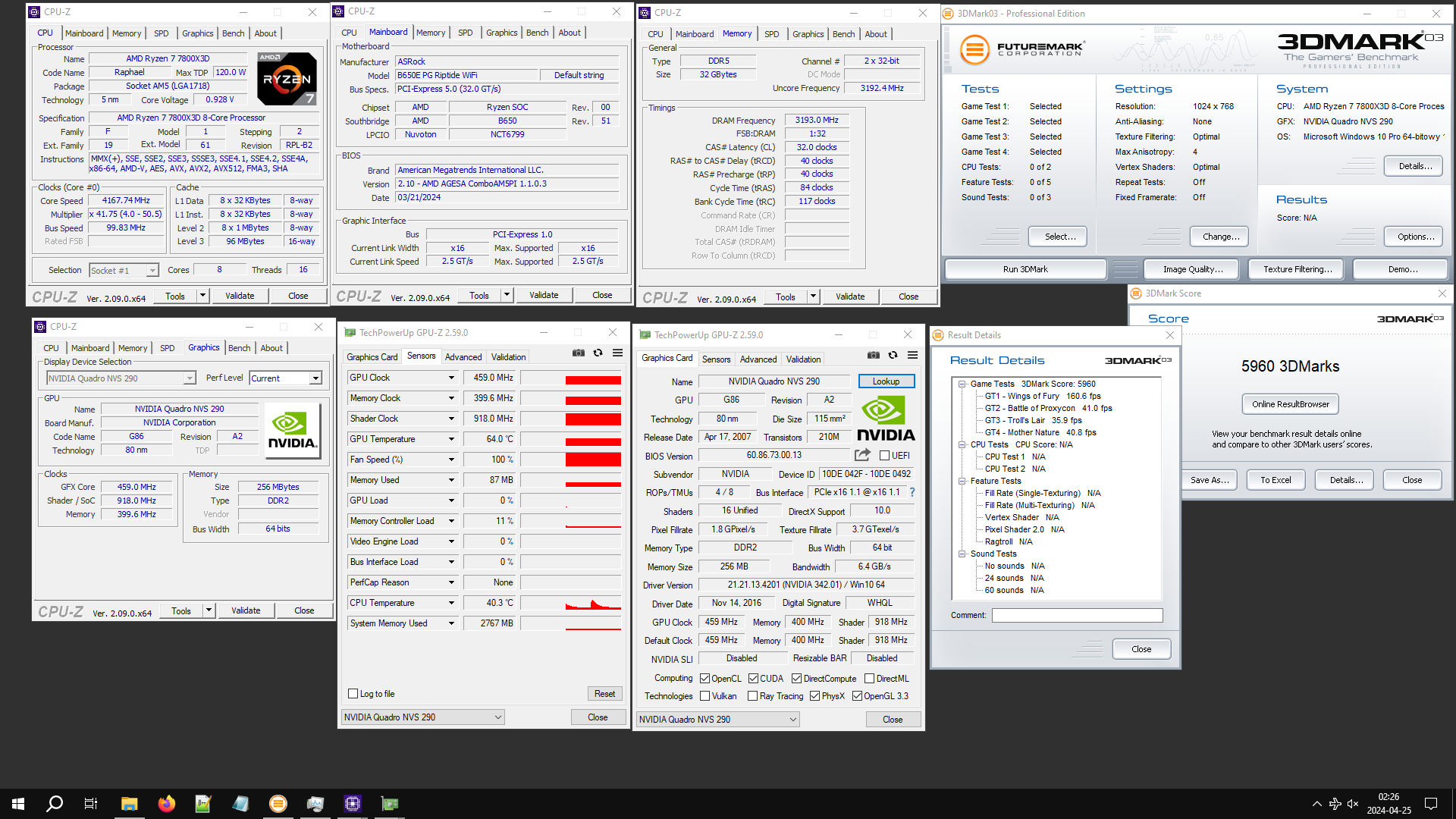Image resolution: width=1456 pixels, height=819 pixels.
Task: Click the NVIDIA logo in GPU-Z
Action: (x=885, y=419)
